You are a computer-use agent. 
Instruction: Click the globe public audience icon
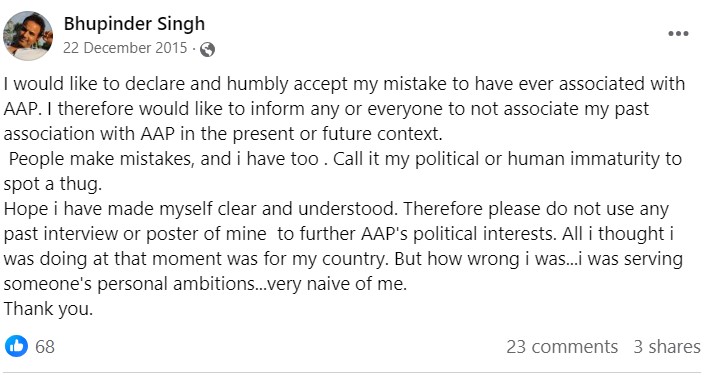pos(207,49)
